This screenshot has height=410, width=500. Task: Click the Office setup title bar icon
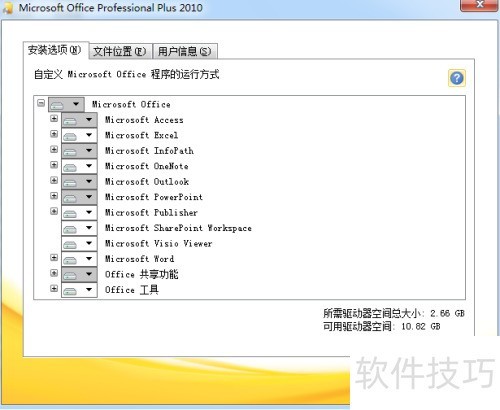(x=8, y=7)
